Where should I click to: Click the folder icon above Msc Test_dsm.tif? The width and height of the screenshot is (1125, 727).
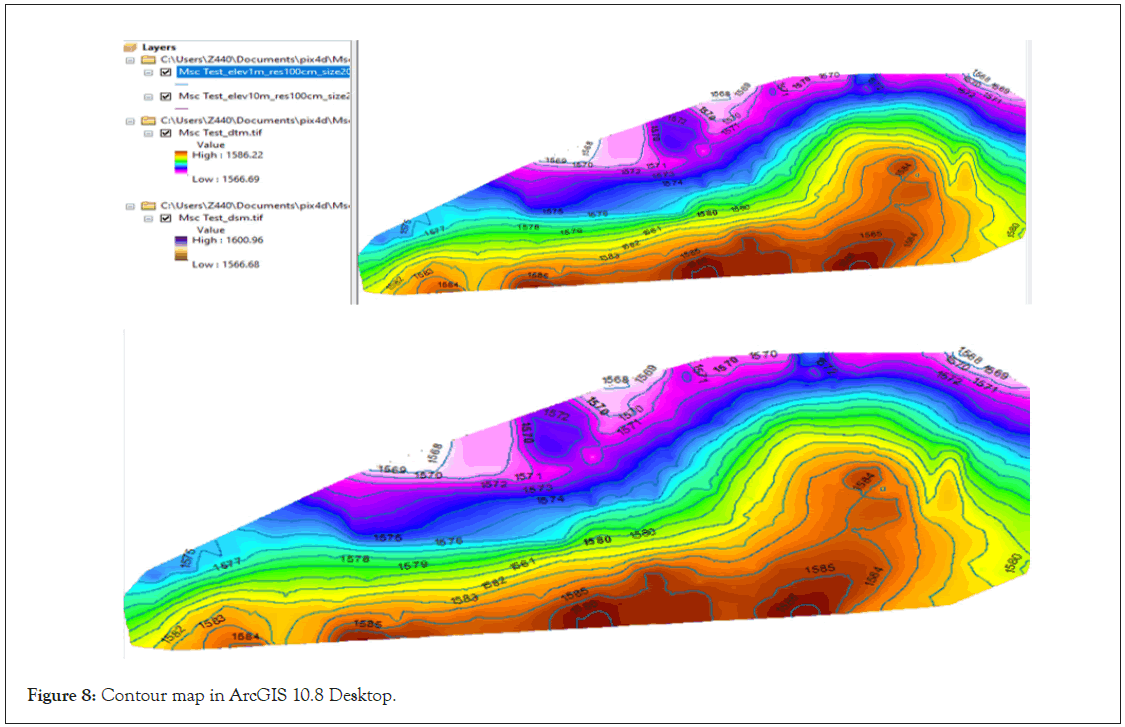point(148,205)
